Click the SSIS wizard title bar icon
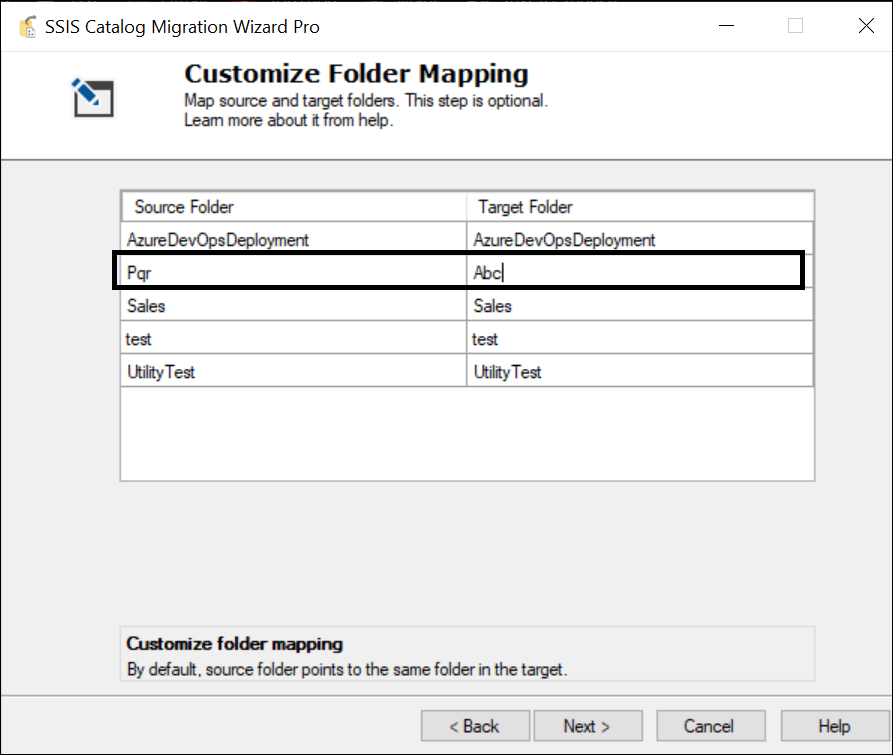This screenshot has height=755, width=893. 27,27
